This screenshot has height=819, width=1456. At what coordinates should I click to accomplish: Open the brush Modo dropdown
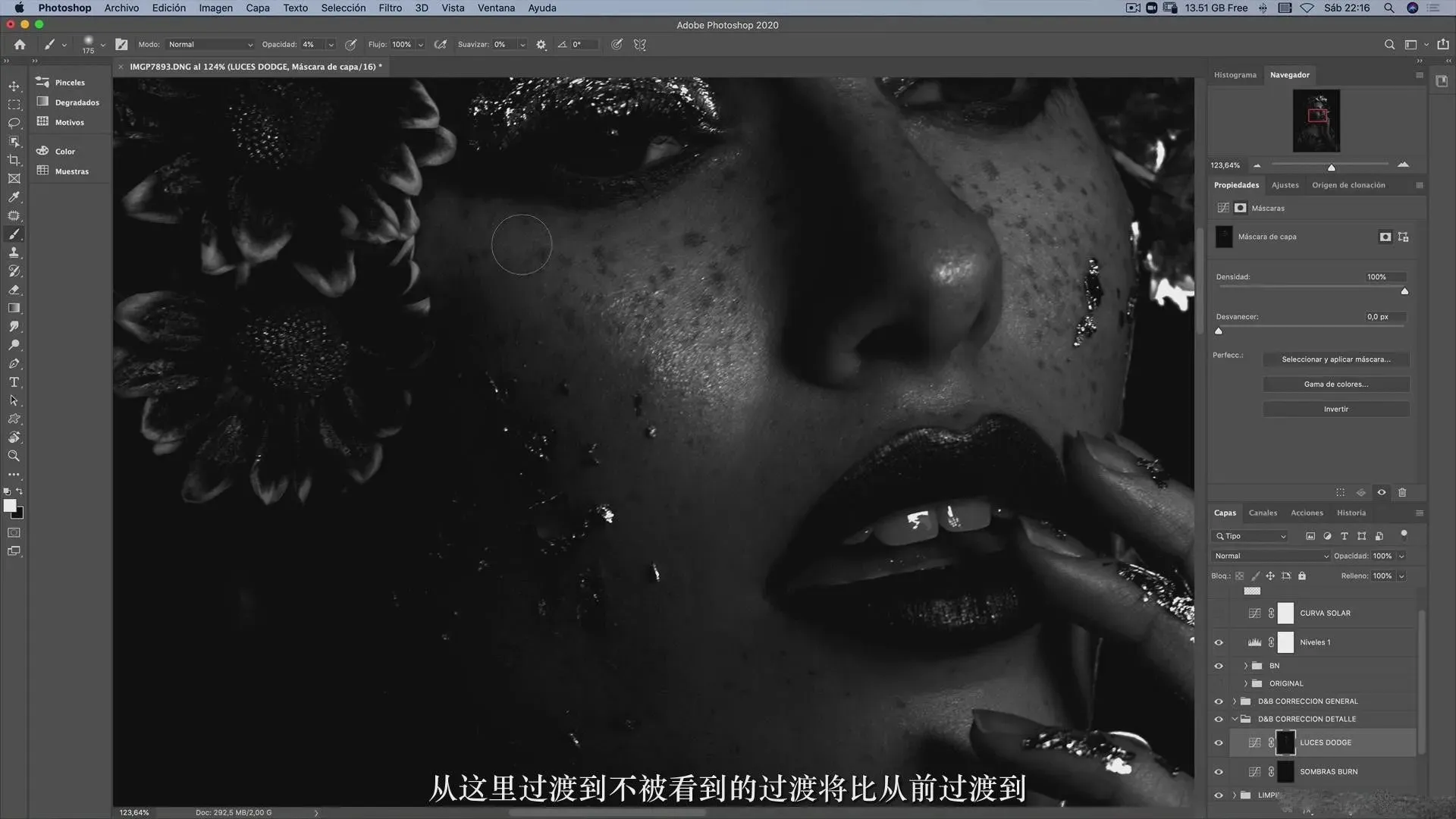210,45
